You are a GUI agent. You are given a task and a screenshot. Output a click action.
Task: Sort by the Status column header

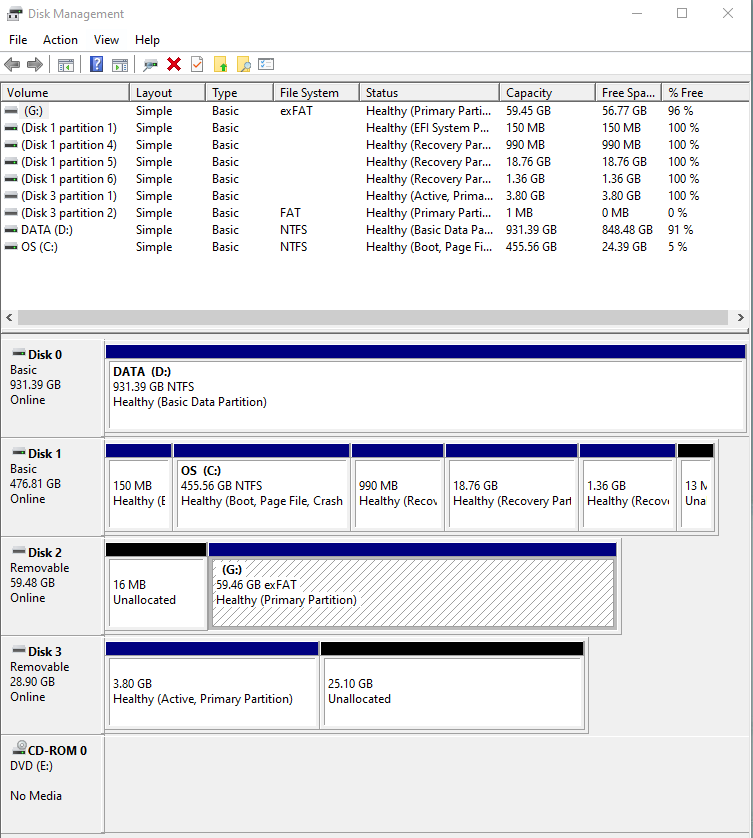point(430,92)
